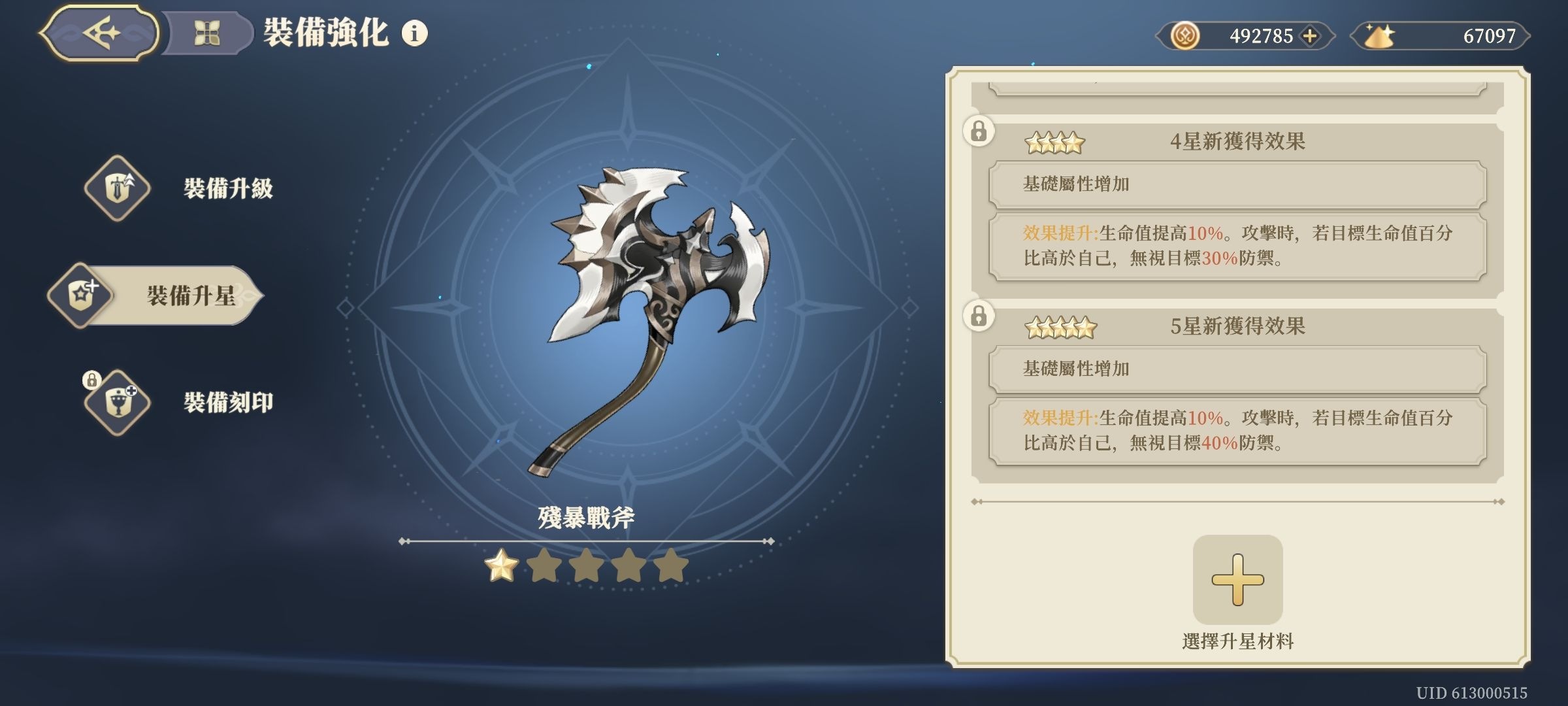This screenshot has height=706, width=1568.
Task: Click the fifth unlit star
Action: pyautogui.click(x=671, y=565)
